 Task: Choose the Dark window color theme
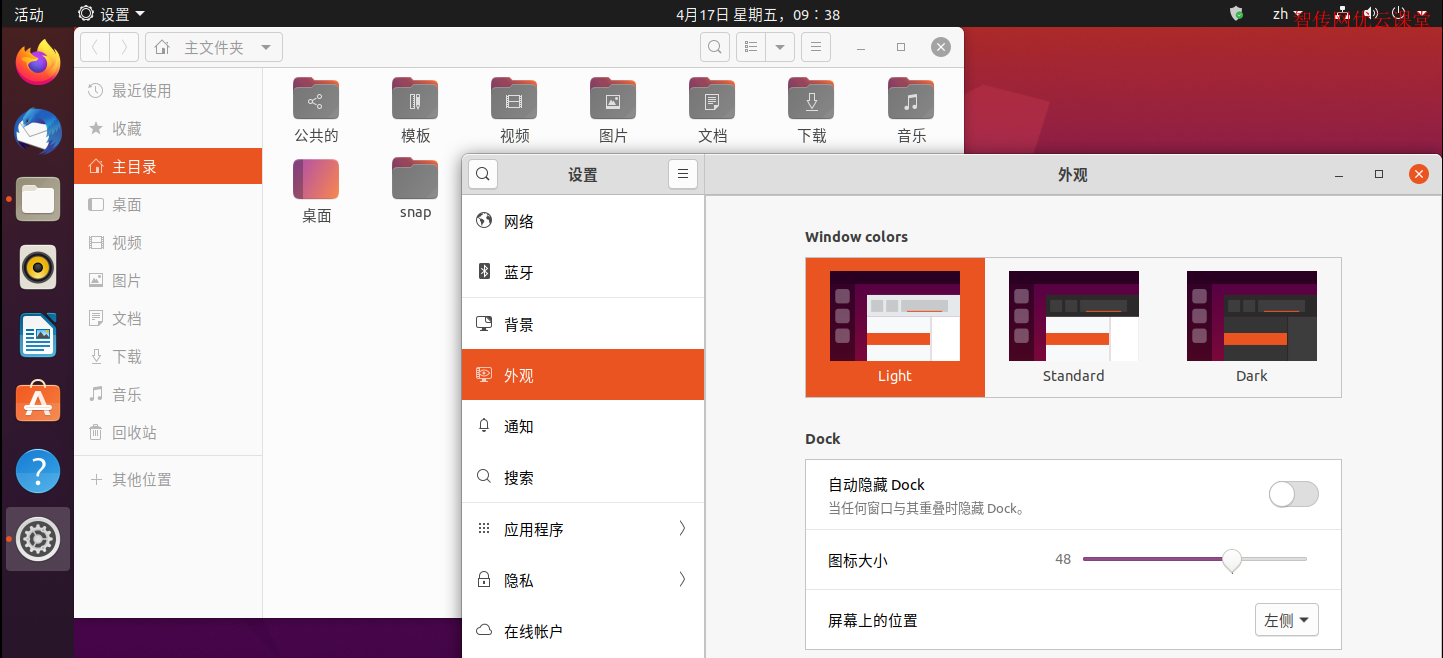[x=1251, y=327]
